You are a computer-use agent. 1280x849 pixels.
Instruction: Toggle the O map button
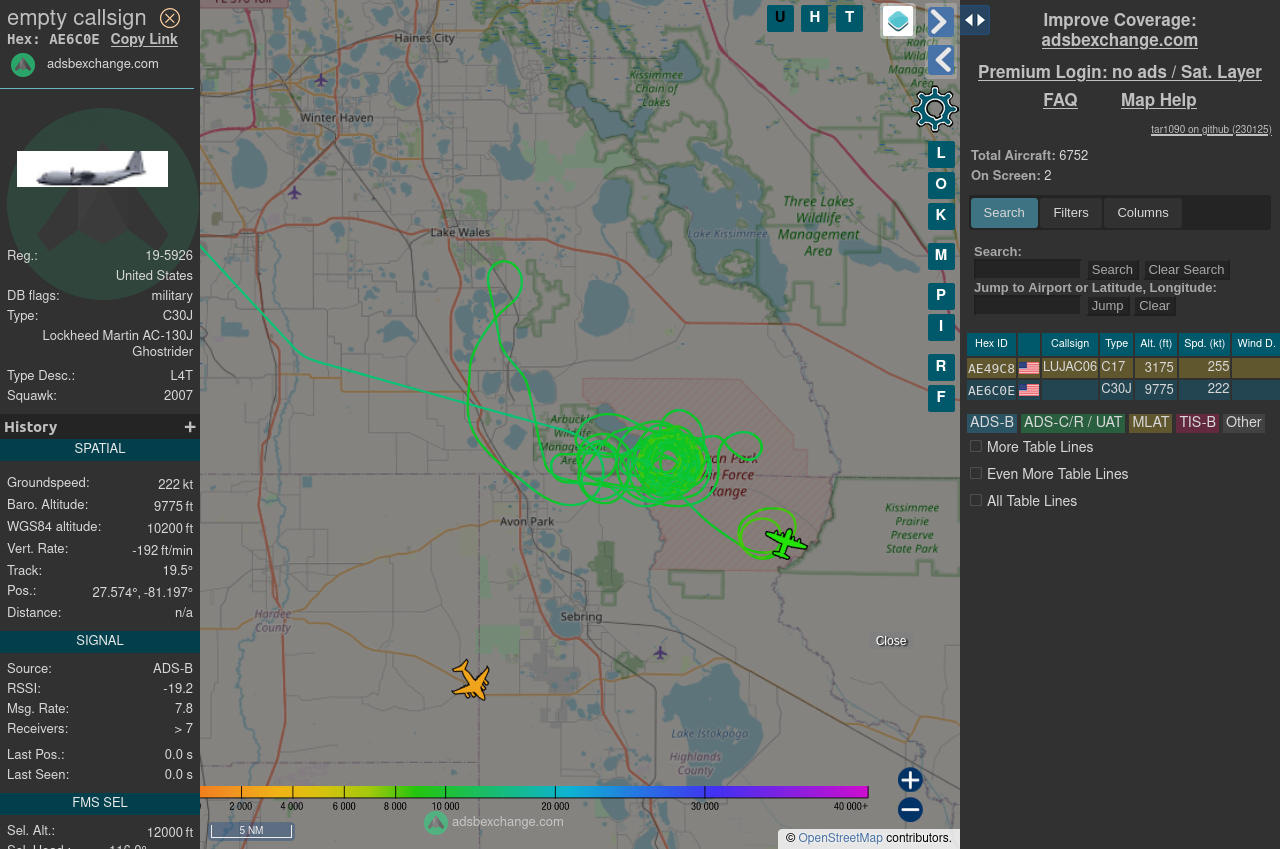941,185
